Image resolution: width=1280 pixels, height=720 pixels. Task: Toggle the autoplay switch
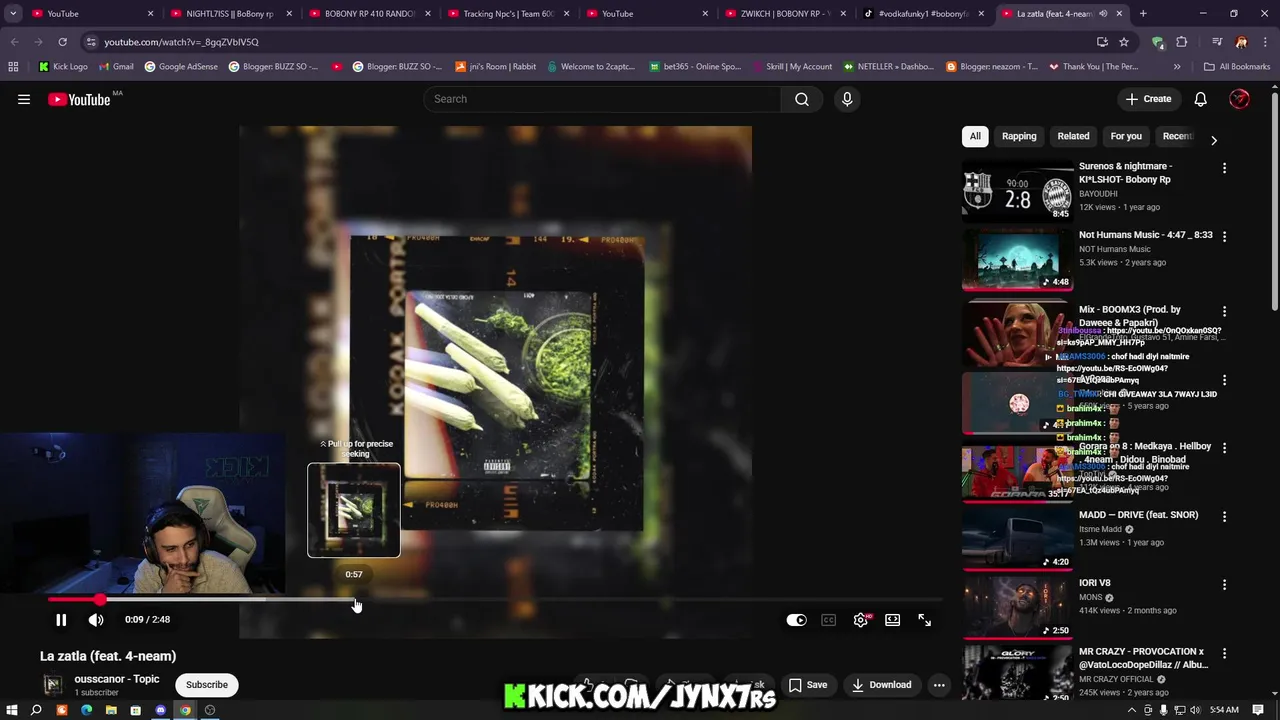[x=796, y=620]
